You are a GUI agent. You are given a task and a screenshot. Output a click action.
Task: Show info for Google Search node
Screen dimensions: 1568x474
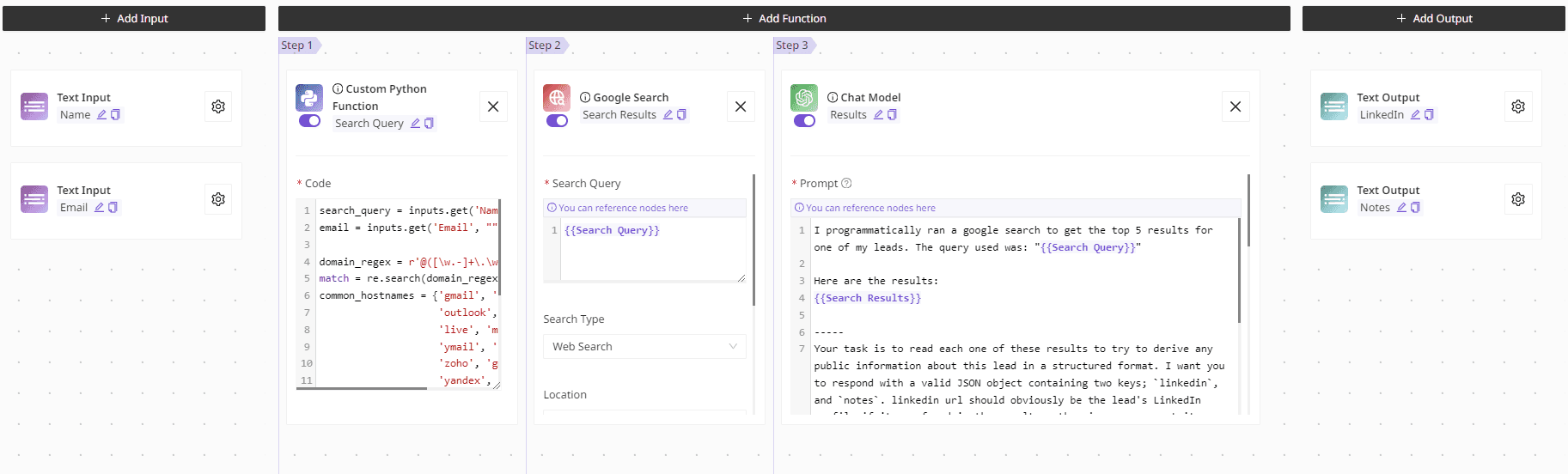click(585, 97)
